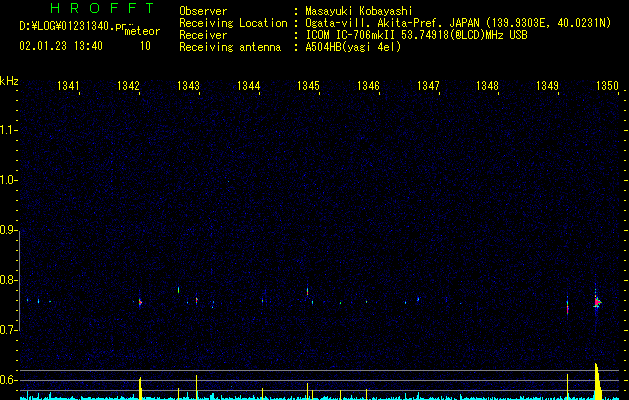
Task: Click the 1349 time axis marker
Action: coord(547,86)
